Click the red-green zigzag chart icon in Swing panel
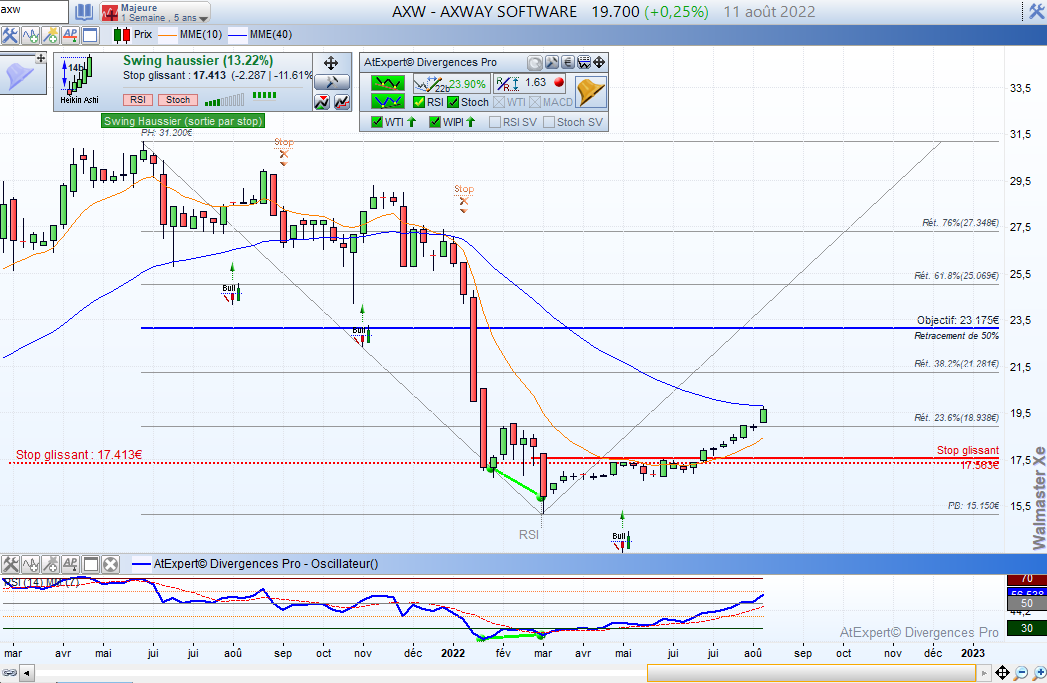This screenshot has height=683, width=1047. point(322,102)
